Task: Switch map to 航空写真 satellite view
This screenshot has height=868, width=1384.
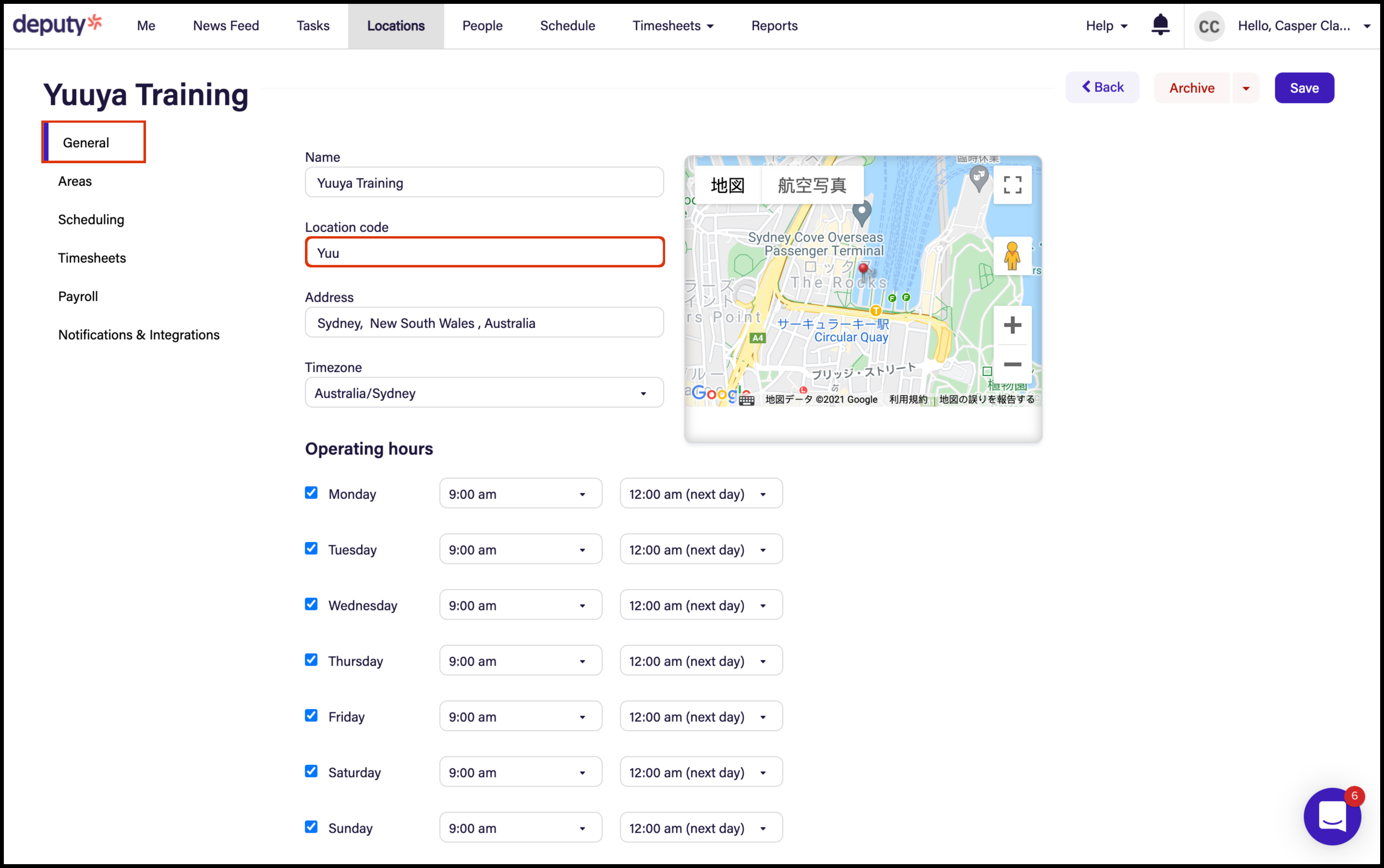Action: [812, 185]
